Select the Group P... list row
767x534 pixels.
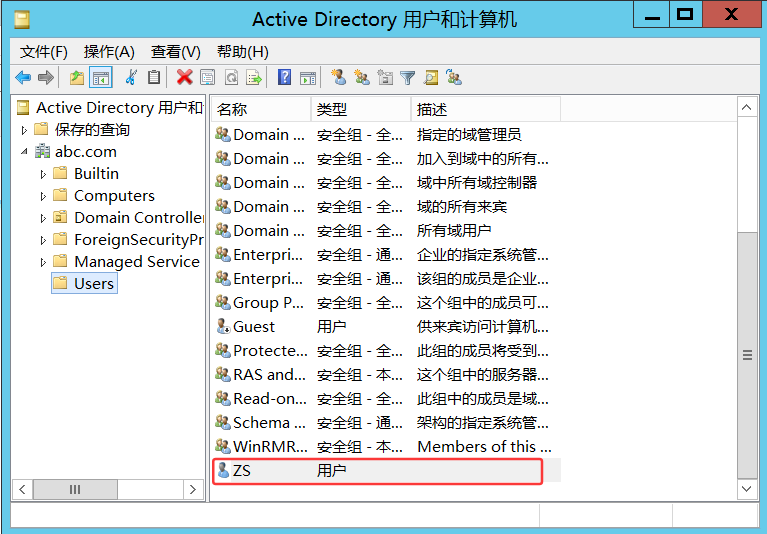386,302
